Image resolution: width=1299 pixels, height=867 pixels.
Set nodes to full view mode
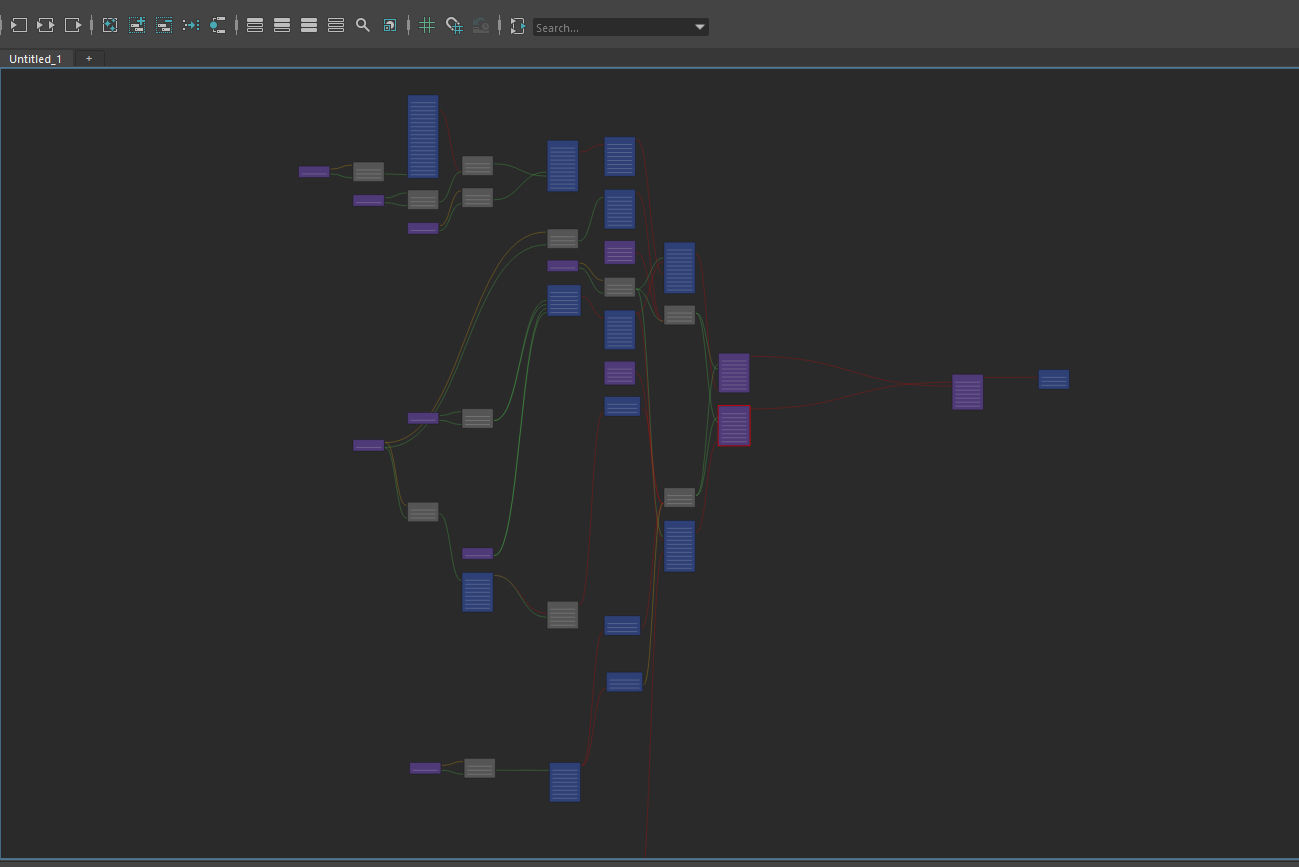click(x=309, y=25)
